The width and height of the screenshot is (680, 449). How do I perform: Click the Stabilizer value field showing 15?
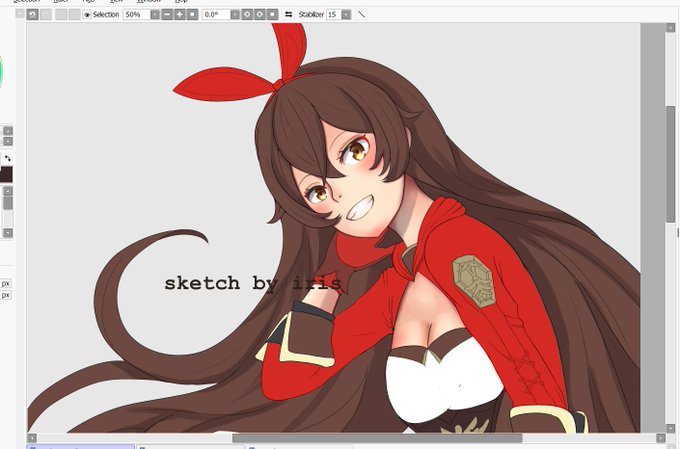point(334,15)
